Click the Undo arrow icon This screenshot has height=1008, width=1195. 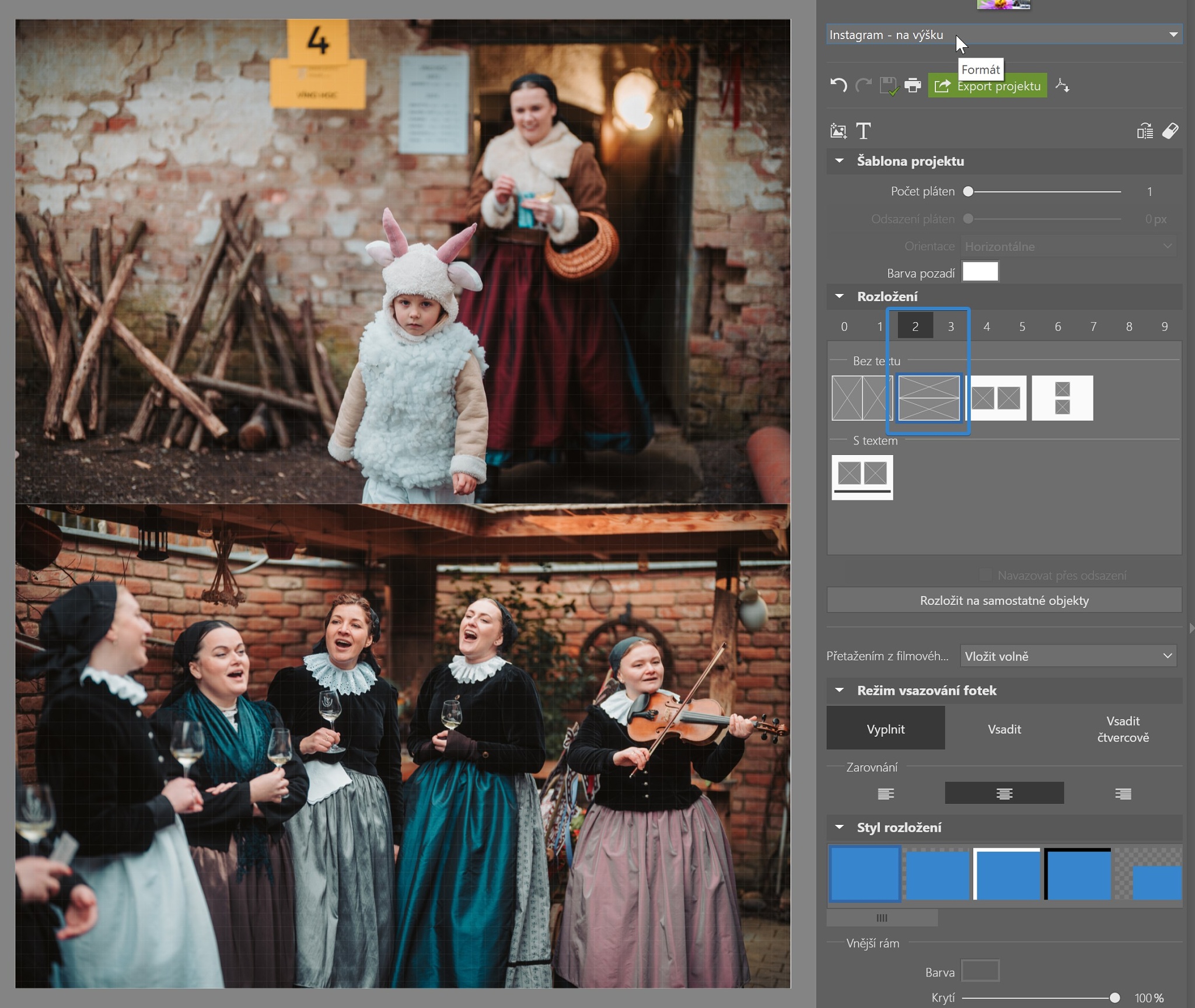pyautogui.click(x=838, y=85)
